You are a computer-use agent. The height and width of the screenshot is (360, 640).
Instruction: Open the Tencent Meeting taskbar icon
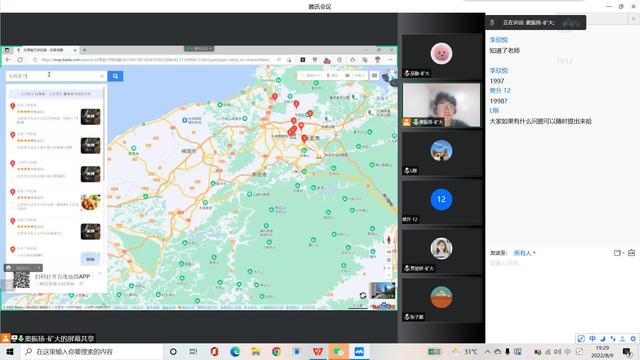coord(359,351)
